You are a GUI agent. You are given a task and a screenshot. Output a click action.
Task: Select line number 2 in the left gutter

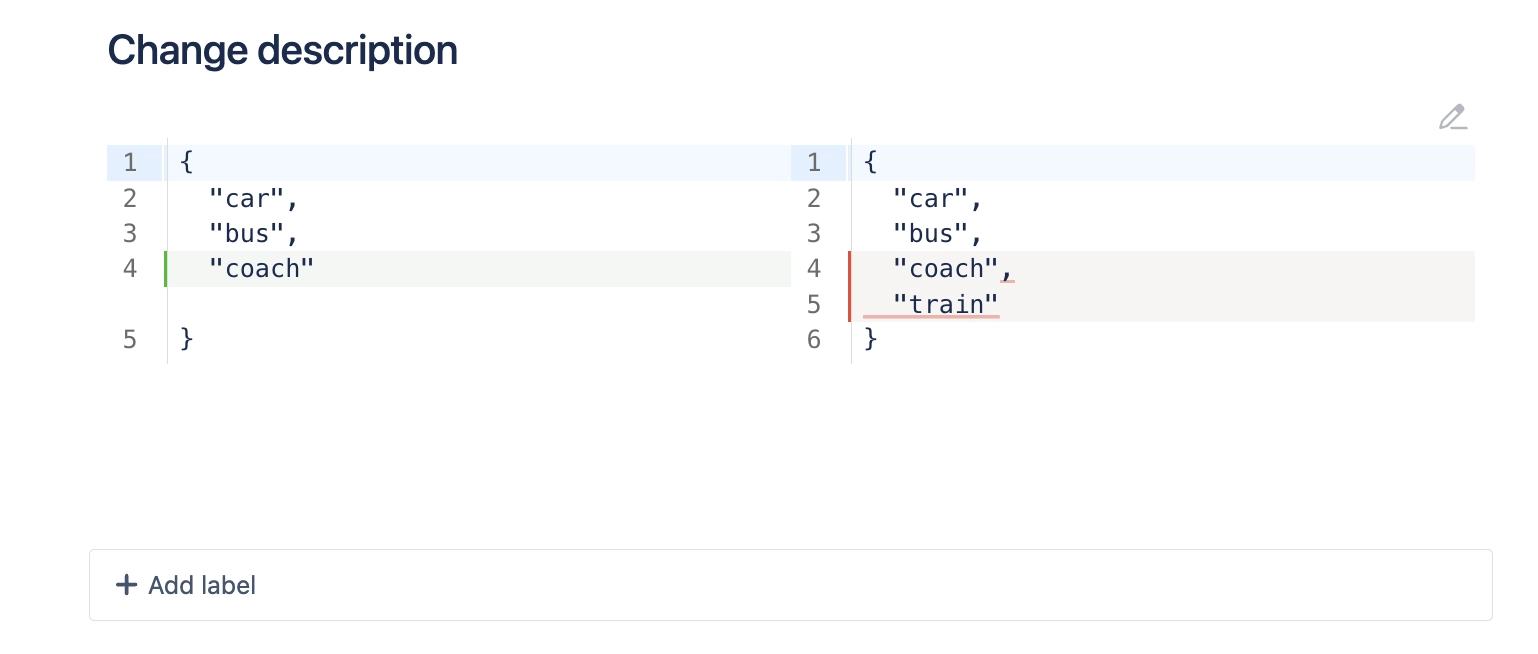(130, 198)
